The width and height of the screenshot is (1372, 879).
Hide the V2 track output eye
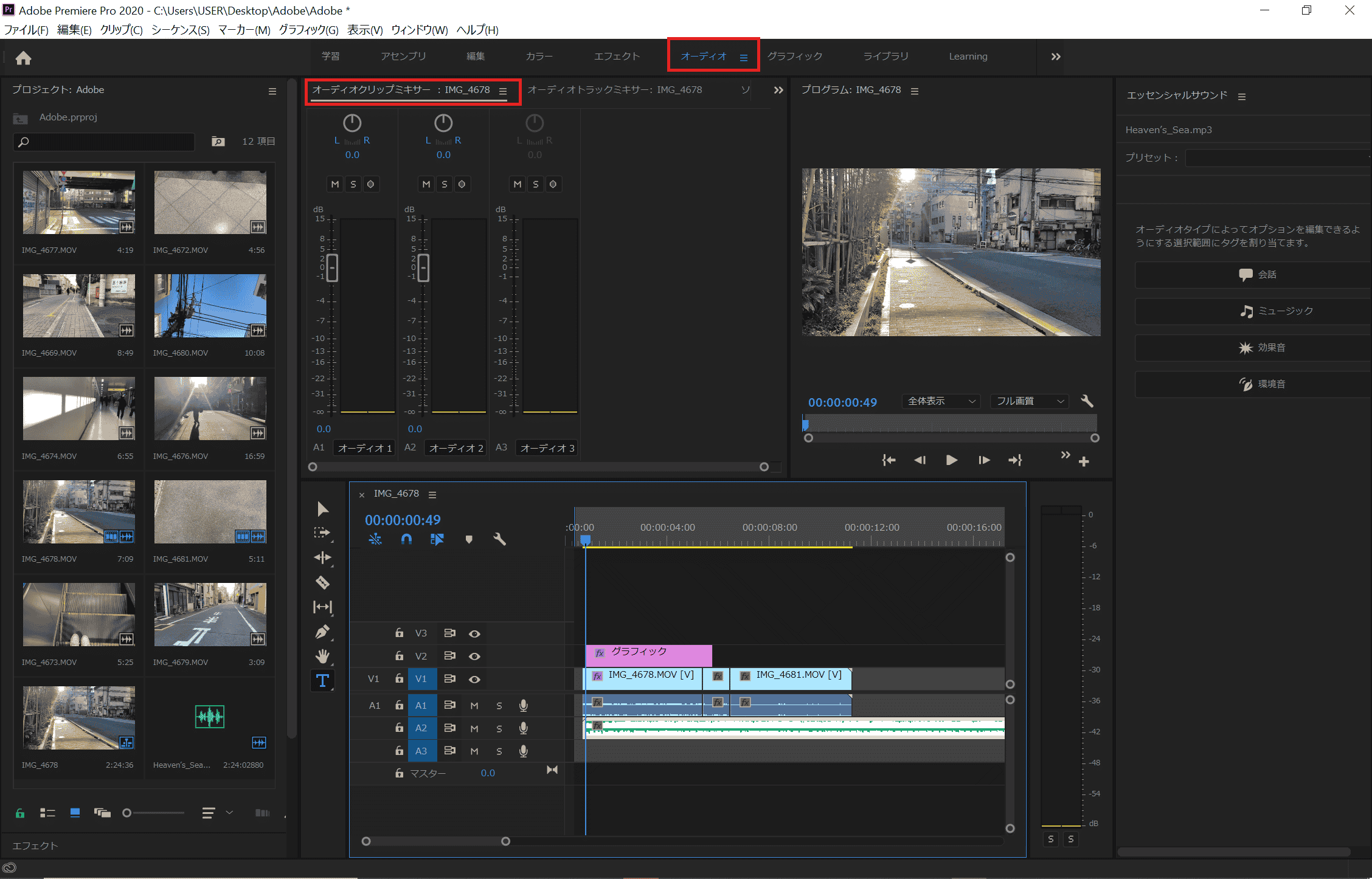474,657
